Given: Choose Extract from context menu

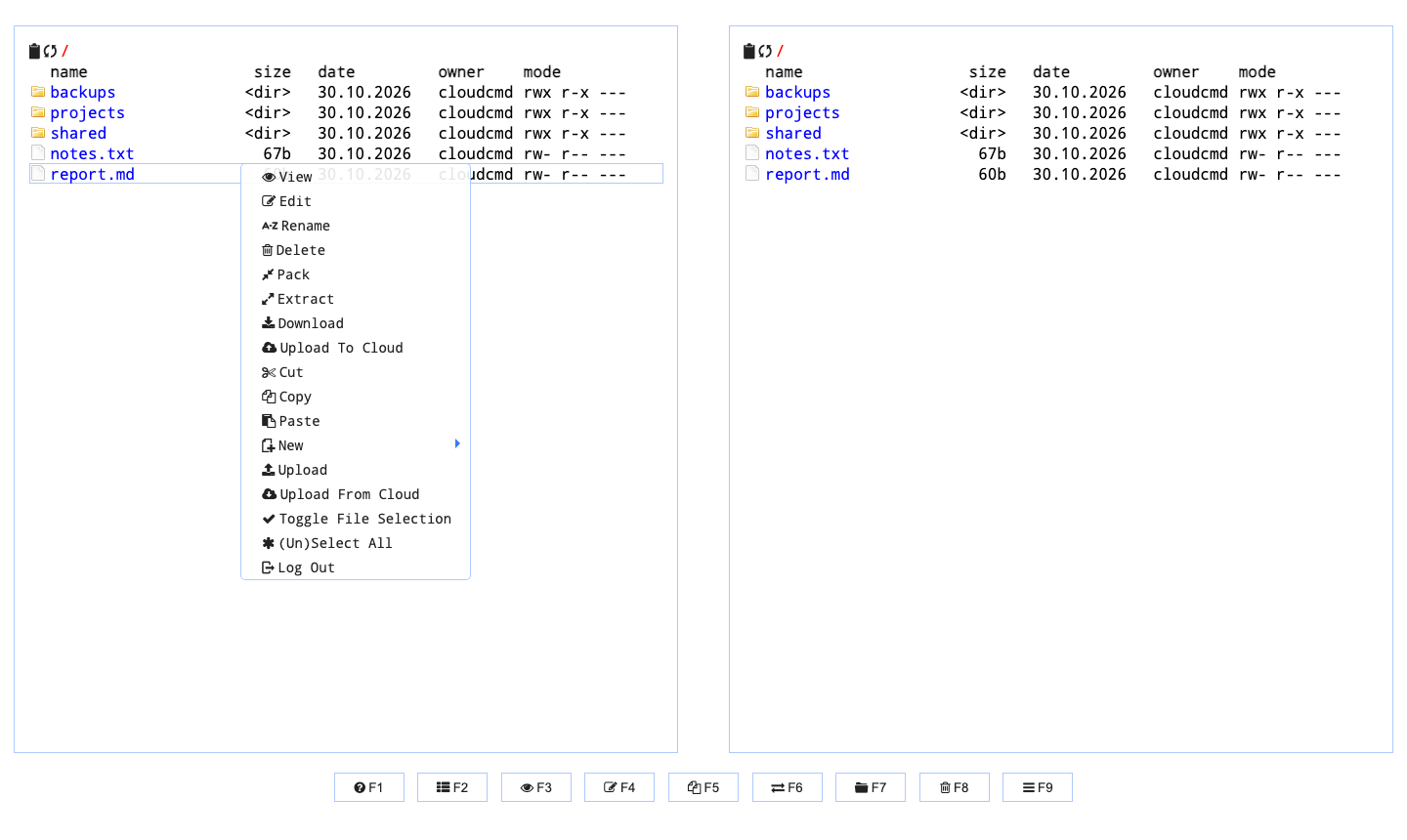Looking at the screenshot, I should [x=356, y=299].
